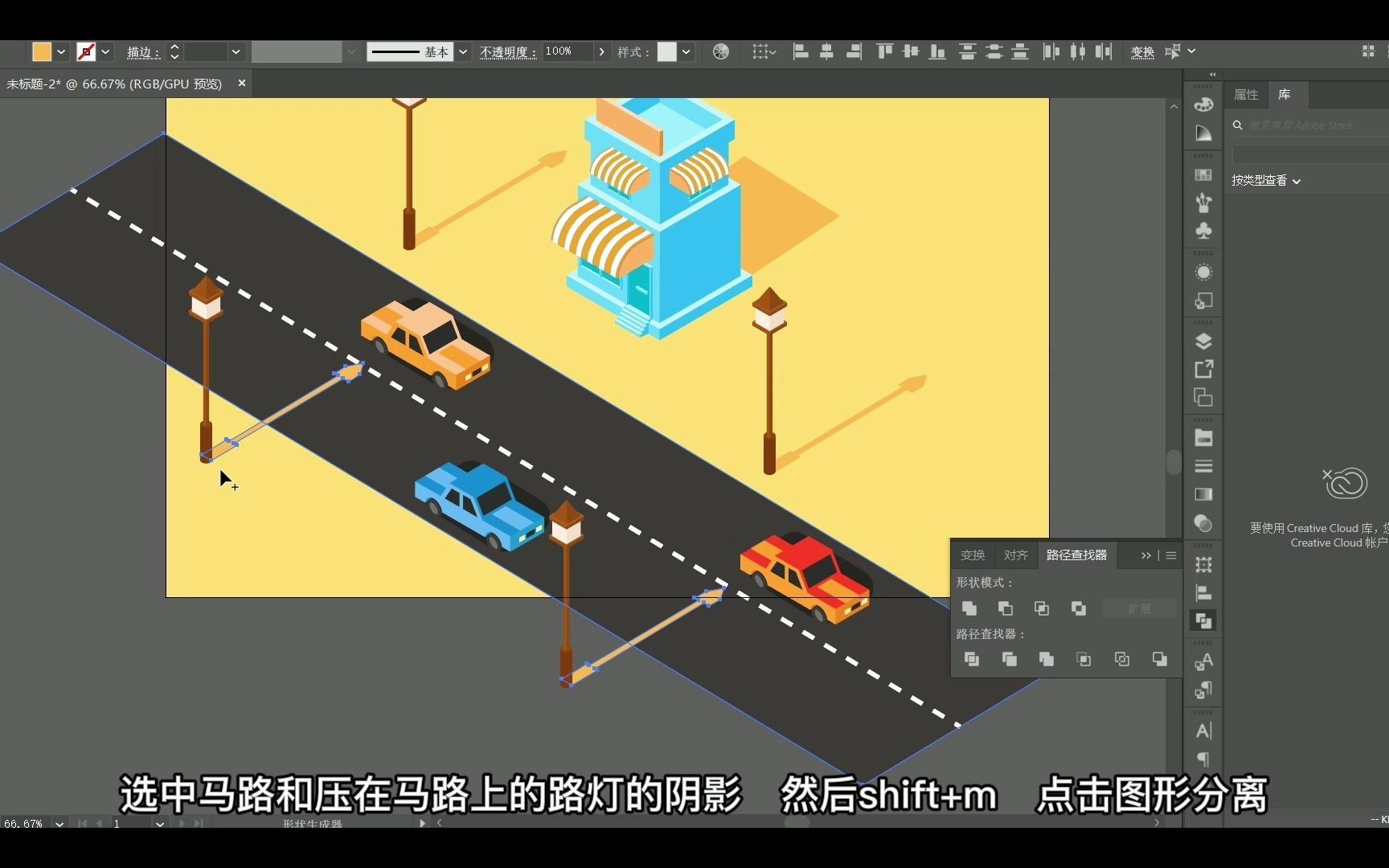Switch to the 属性 panel tab

[x=1246, y=95]
